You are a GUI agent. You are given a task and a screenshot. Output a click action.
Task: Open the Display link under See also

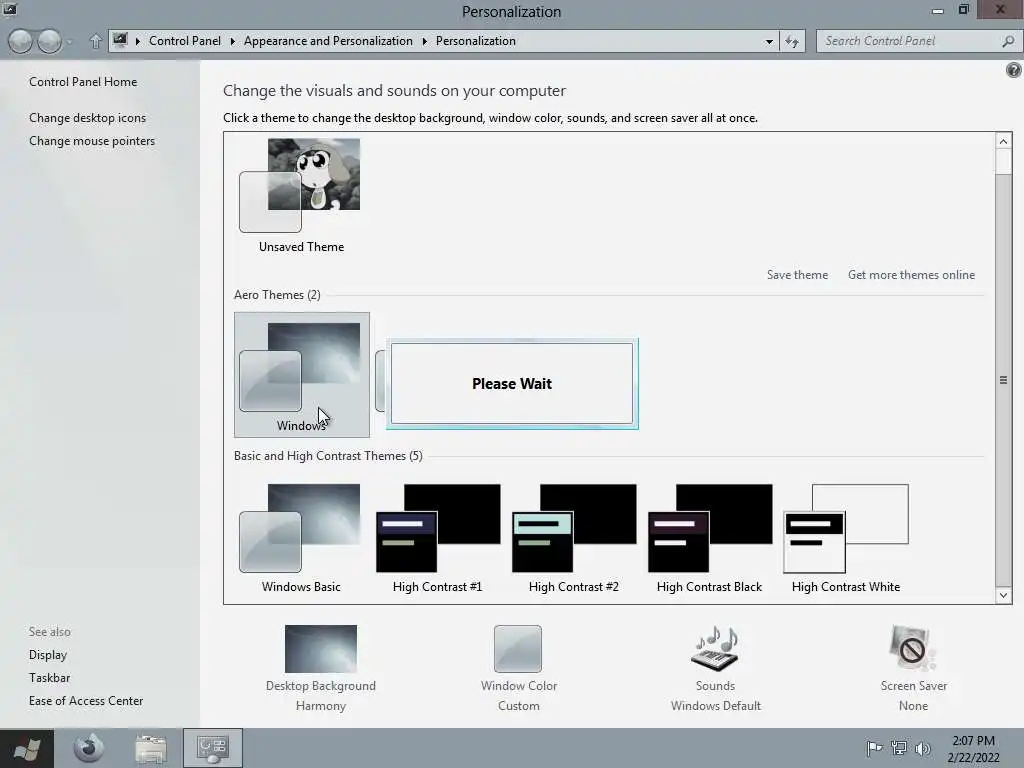pos(48,654)
